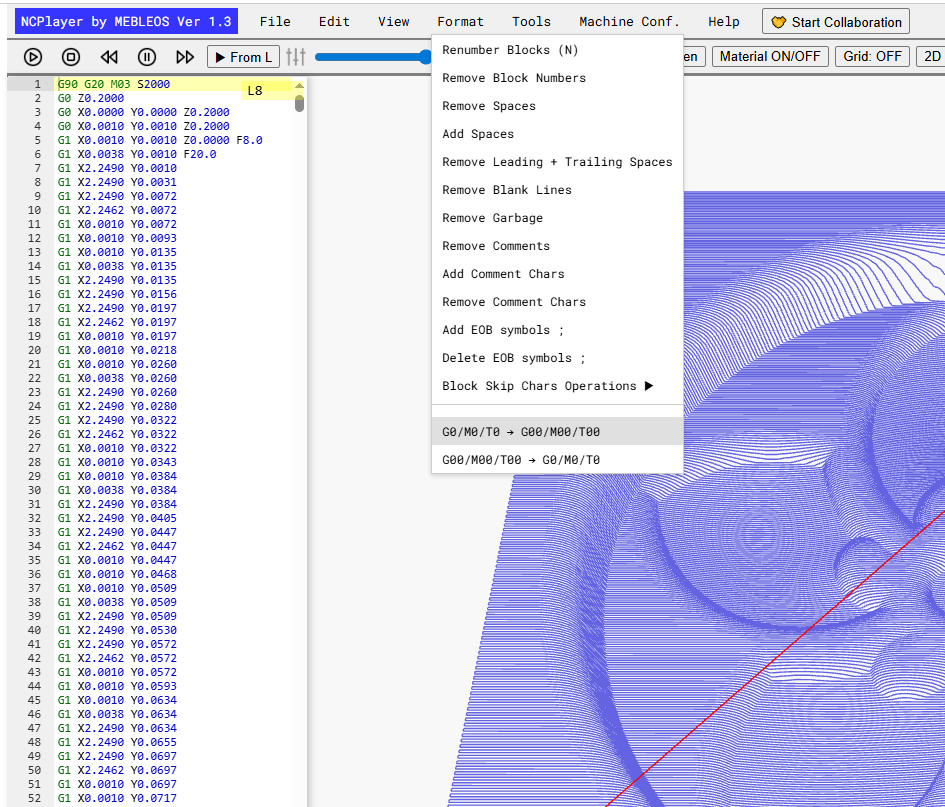Click the fast-forward double-arrow icon
The width and height of the screenshot is (945, 807).
(185, 57)
